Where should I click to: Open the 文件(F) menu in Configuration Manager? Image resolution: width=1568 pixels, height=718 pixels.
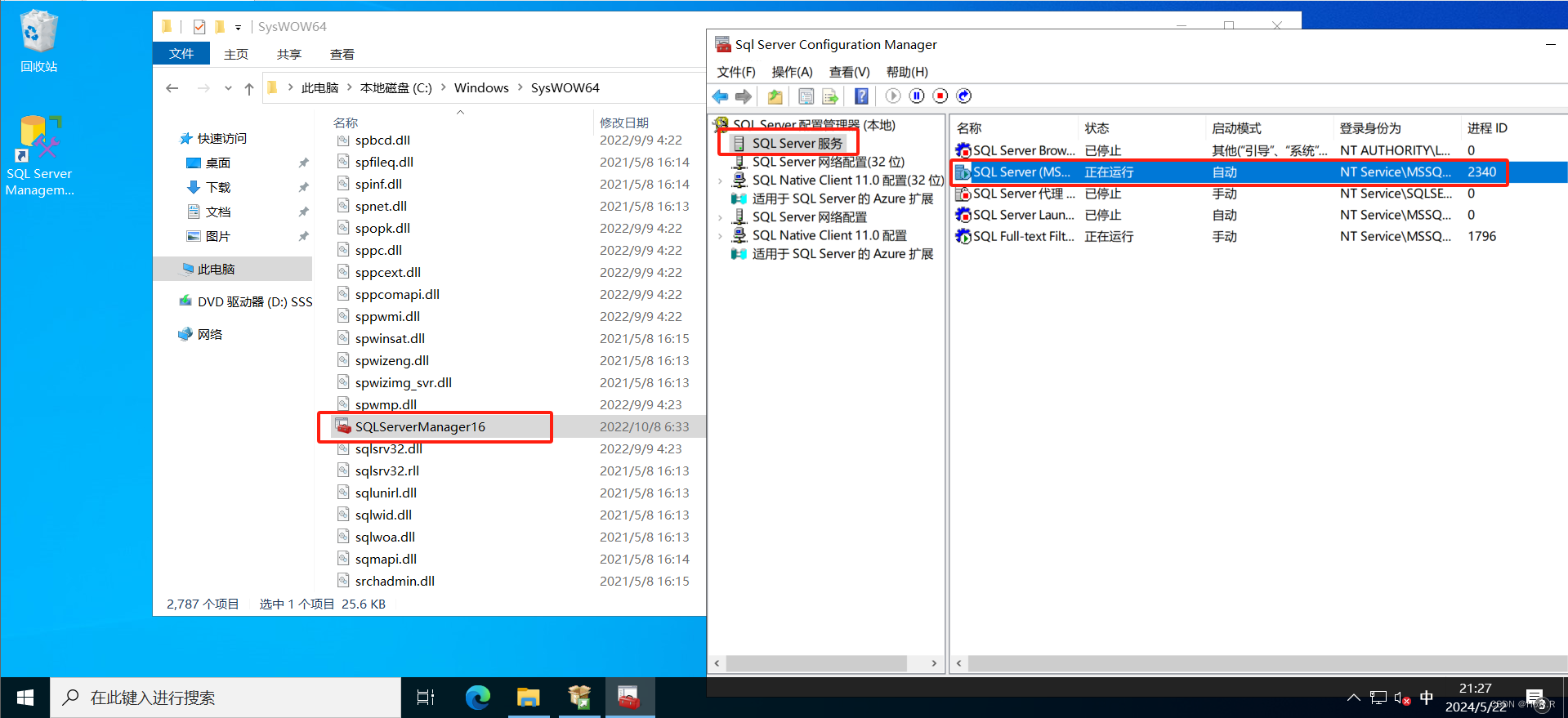[x=736, y=72]
